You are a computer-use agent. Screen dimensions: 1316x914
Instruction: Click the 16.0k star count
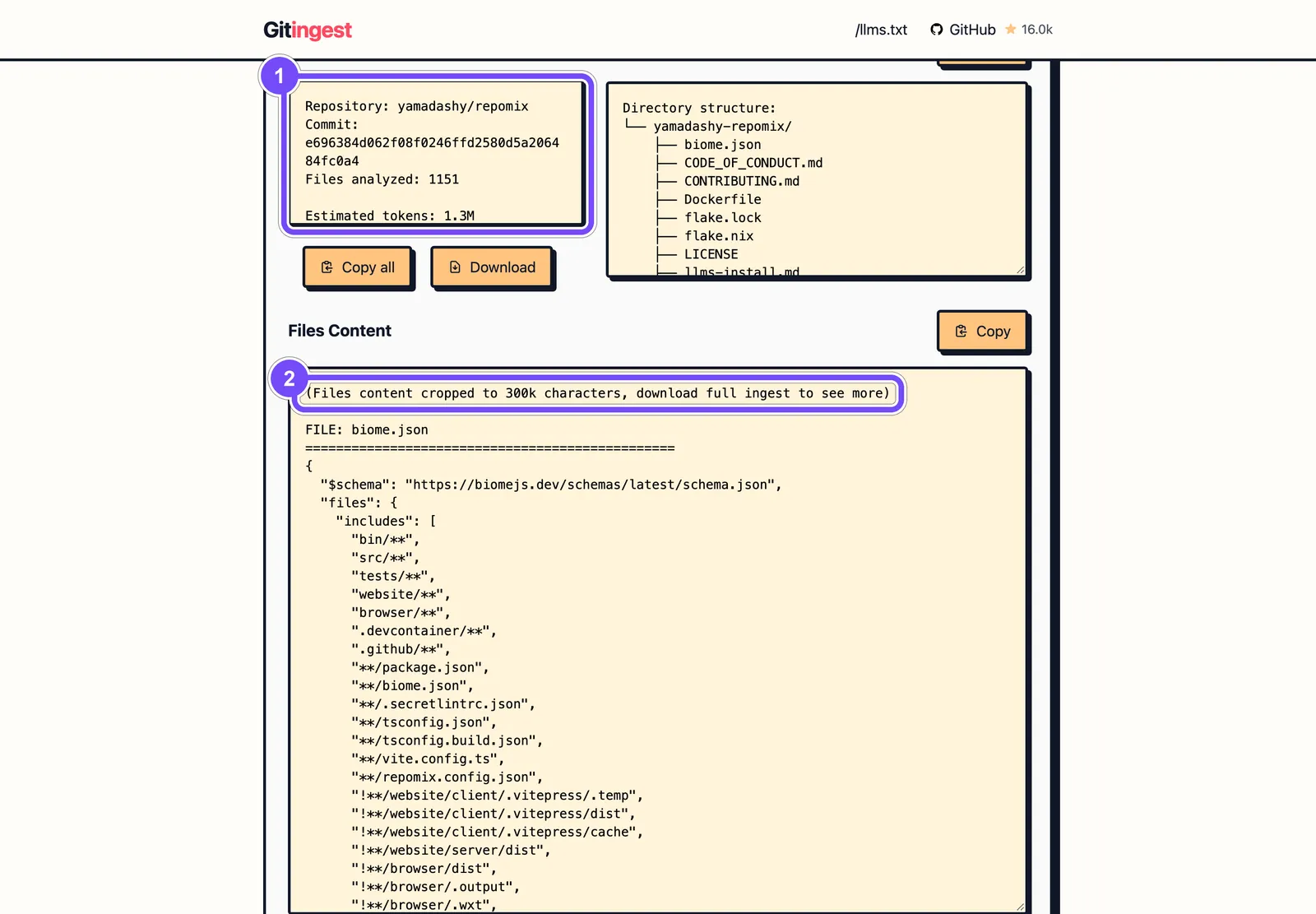click(x=1036, y=30)
